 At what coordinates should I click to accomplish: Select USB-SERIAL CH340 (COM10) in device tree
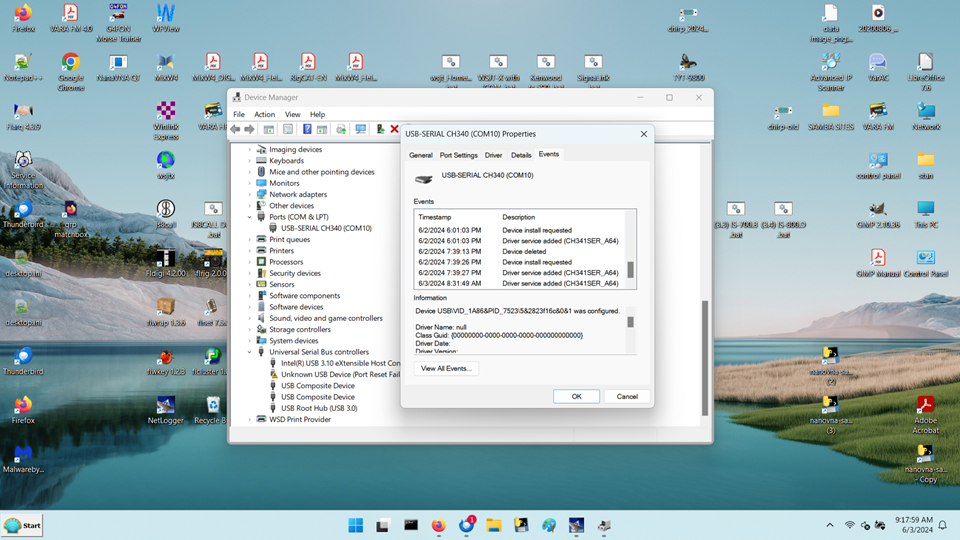coord(326,228)
